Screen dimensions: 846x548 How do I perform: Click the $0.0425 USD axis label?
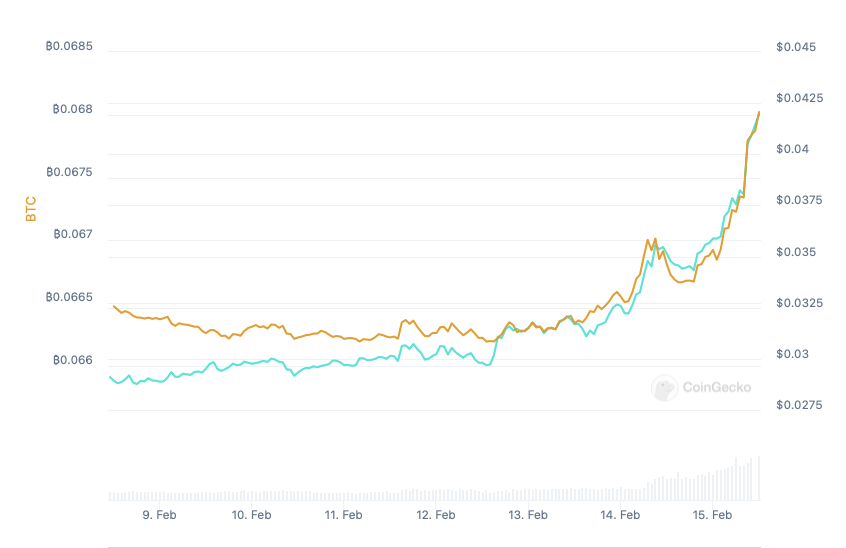pos(800,98)
